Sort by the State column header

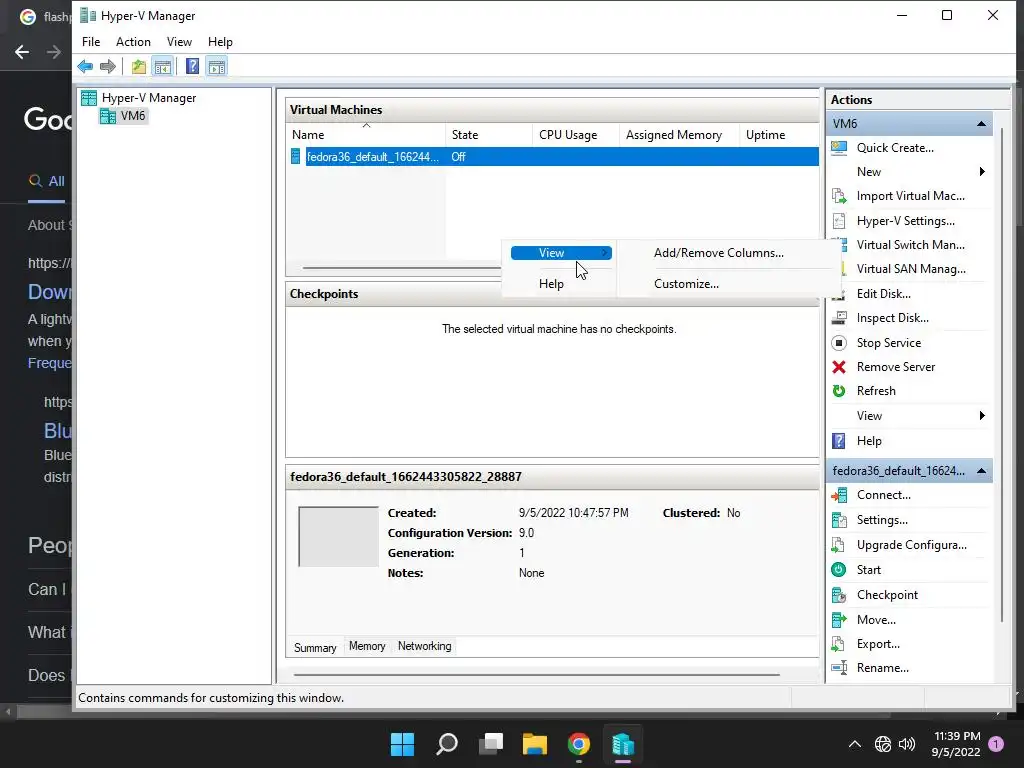(489, 135)
